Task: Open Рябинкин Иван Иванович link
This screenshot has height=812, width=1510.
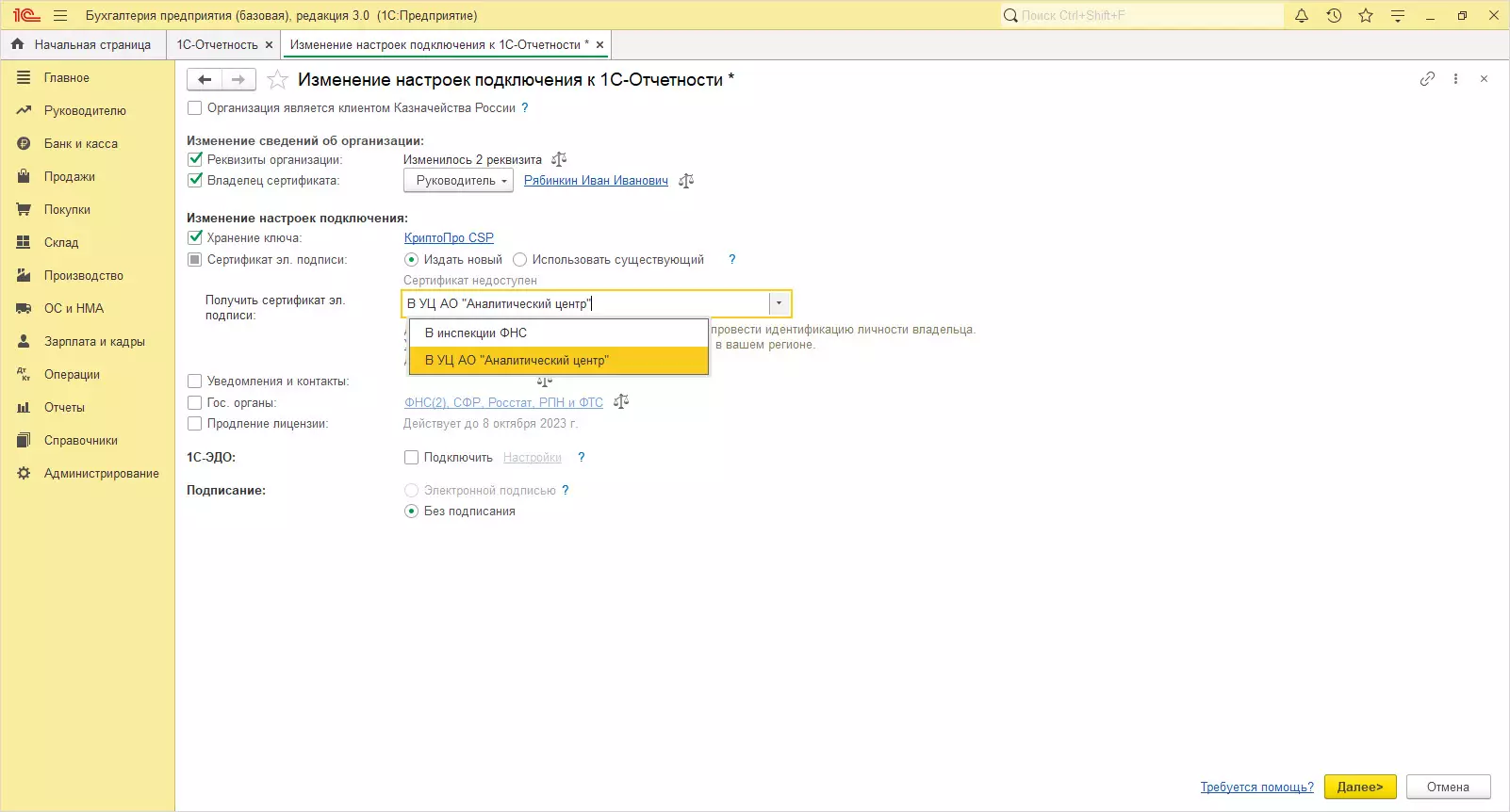Action: [596, 181]
